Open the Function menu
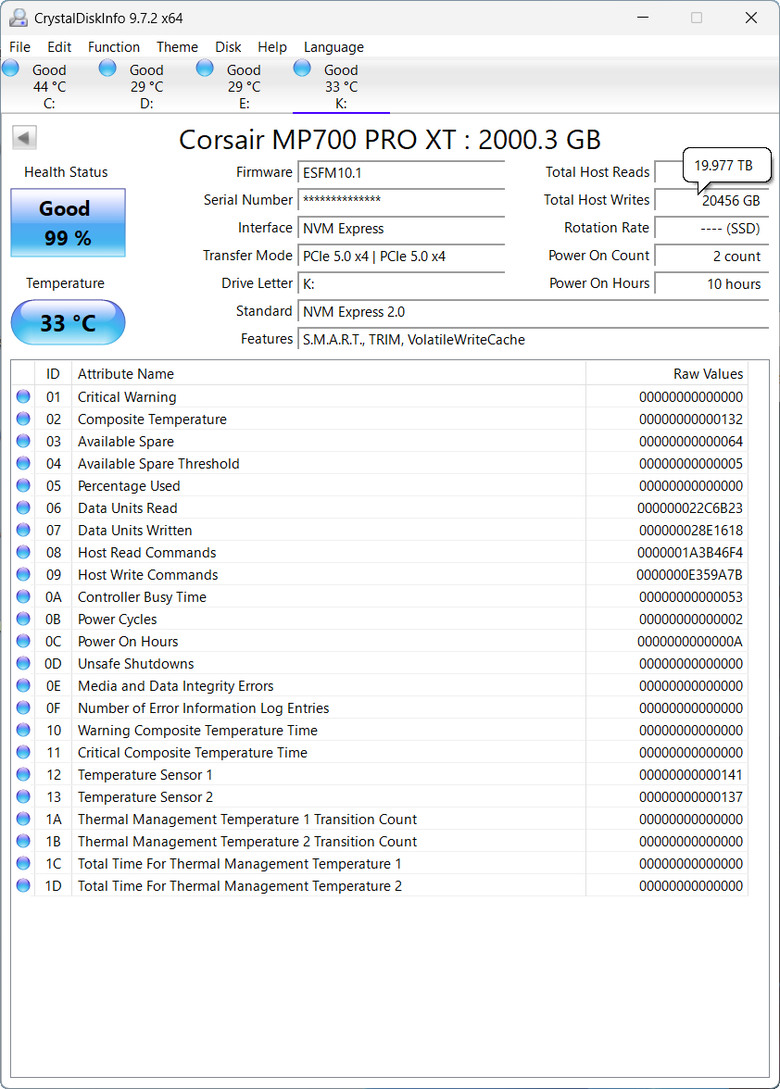Viewport: 780px width, 1089px height. coord(114,47)
